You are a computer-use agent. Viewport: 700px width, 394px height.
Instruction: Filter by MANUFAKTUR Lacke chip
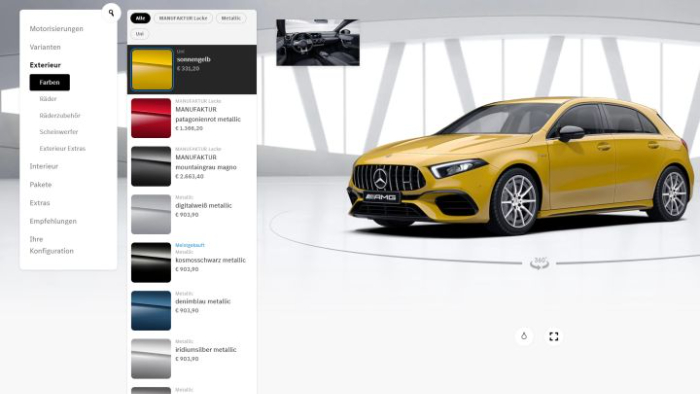pos(183,18)
